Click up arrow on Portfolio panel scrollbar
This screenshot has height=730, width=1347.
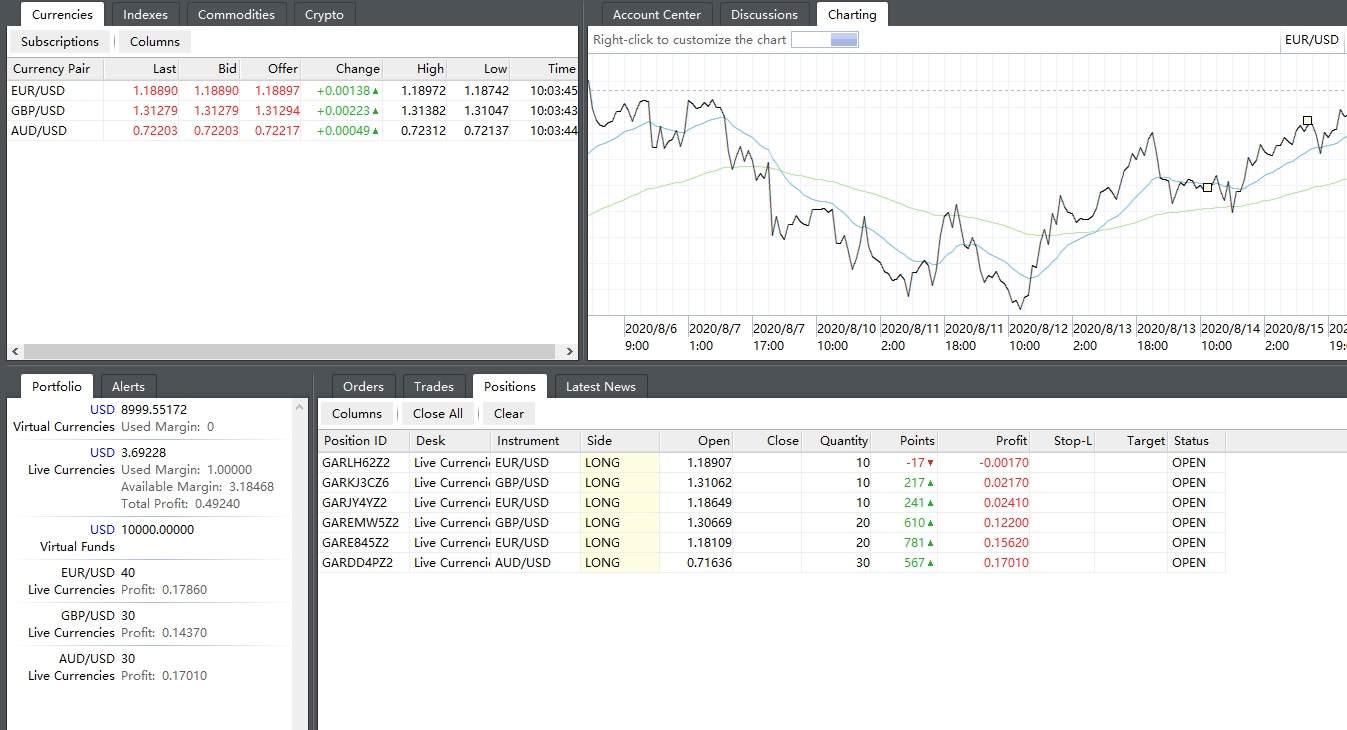[300, 407]
